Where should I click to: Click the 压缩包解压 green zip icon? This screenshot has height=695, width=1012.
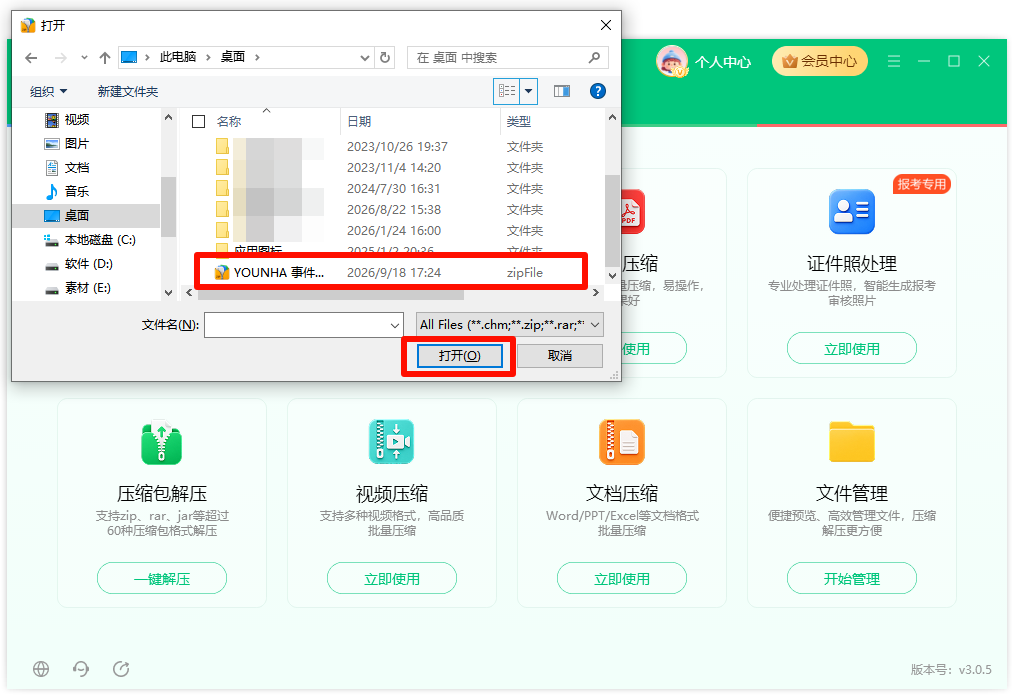click(x=161, y=442)
